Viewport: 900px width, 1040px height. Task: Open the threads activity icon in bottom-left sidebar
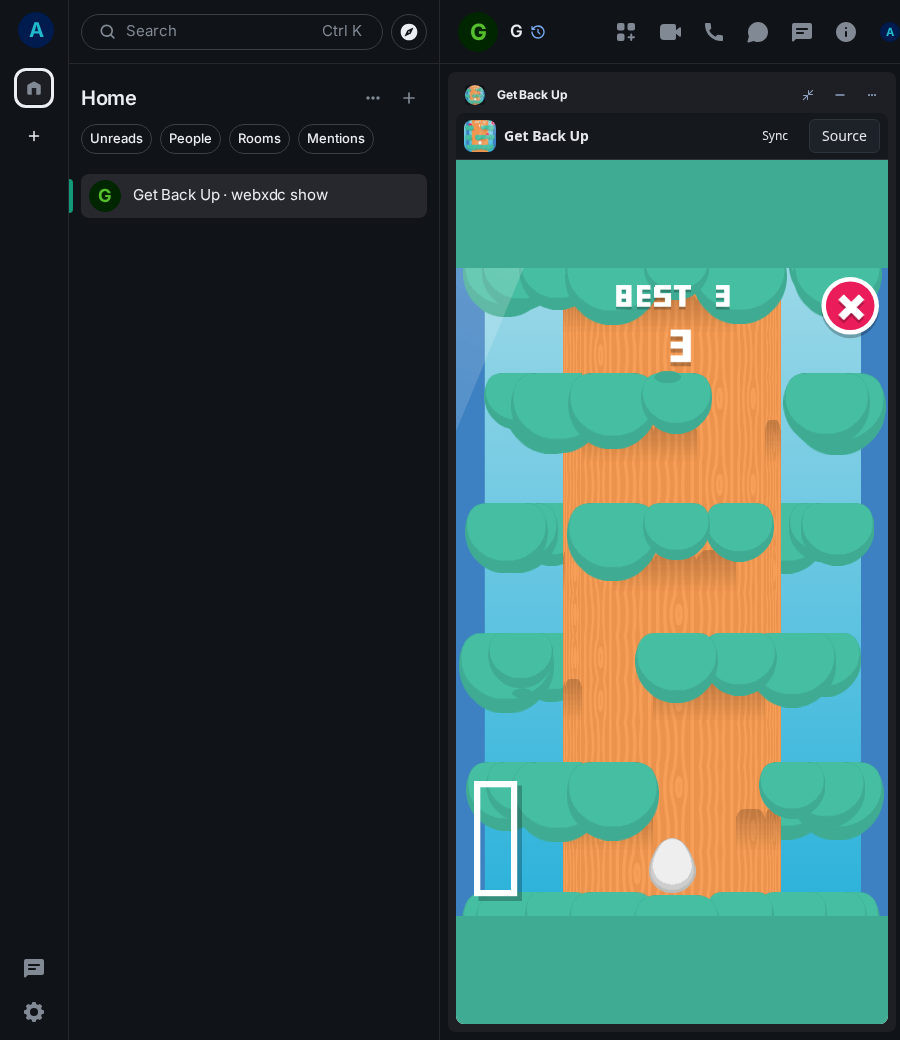click(x=34, y=968)
